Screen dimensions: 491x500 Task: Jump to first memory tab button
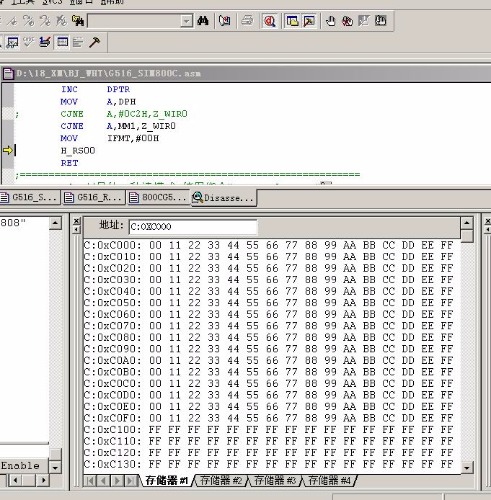(x=90, y=481)
